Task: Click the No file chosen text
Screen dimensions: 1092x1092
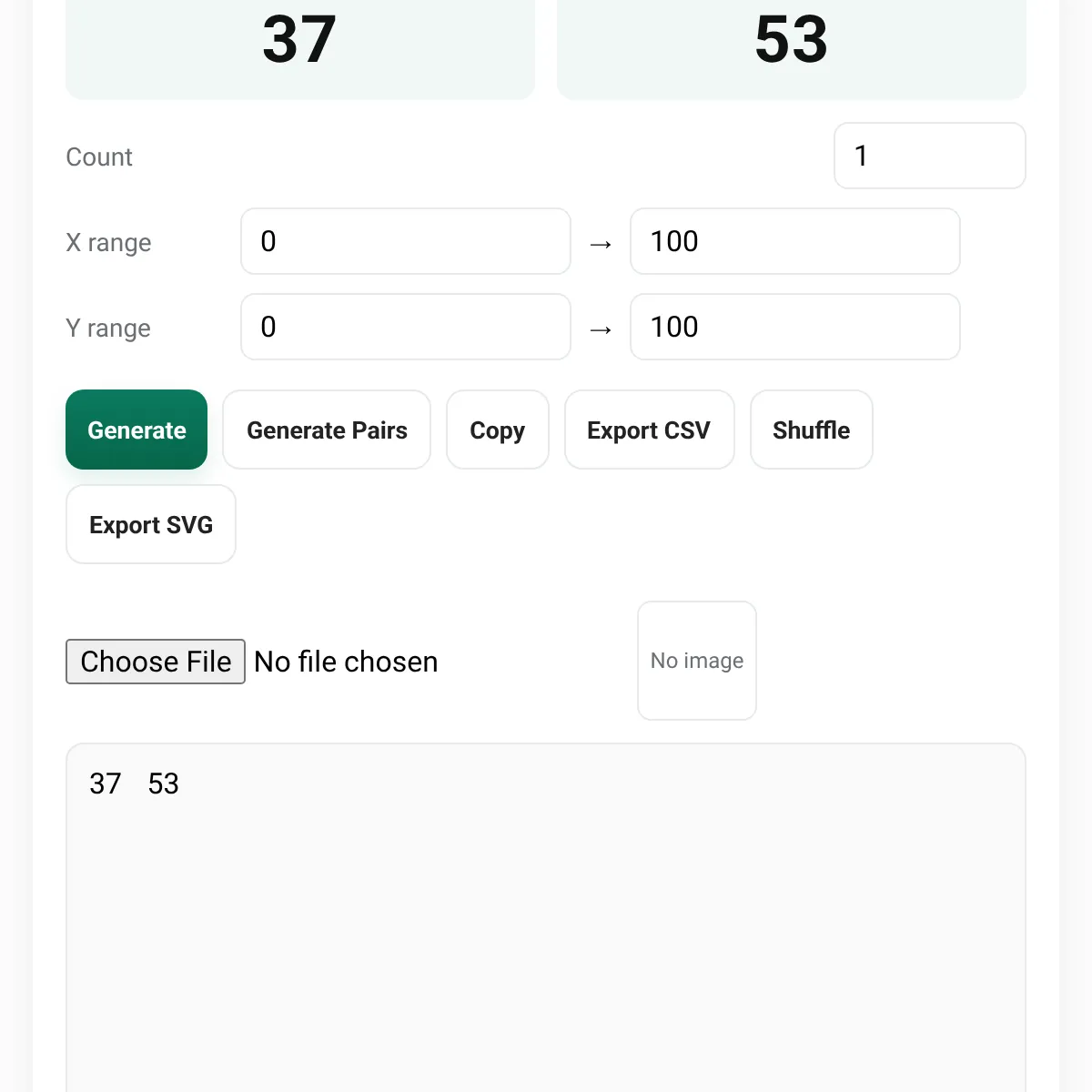Action: pos(346,662)
